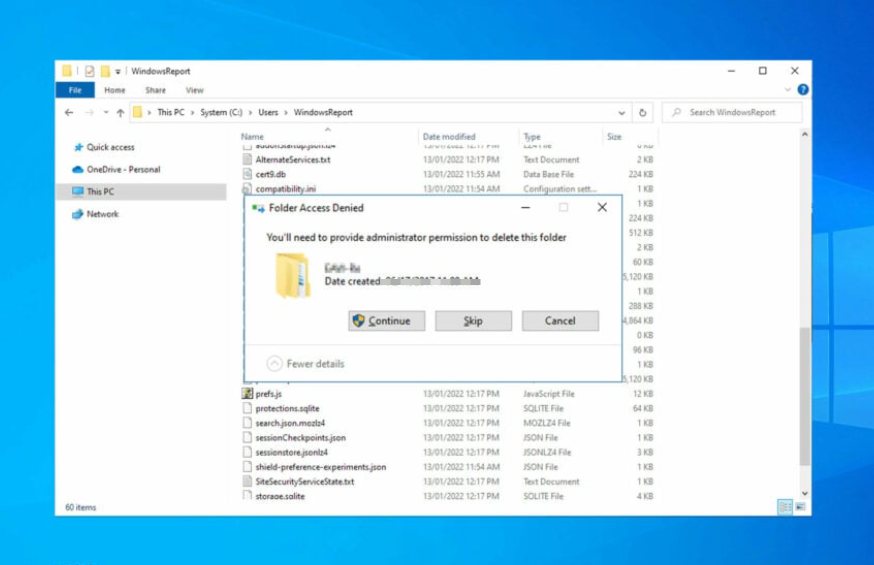Image resolution: width=874 pixels, height=565 pixels.
Task: Click Quick Access Toolbar properties icon
Action: tap(90, 71)
